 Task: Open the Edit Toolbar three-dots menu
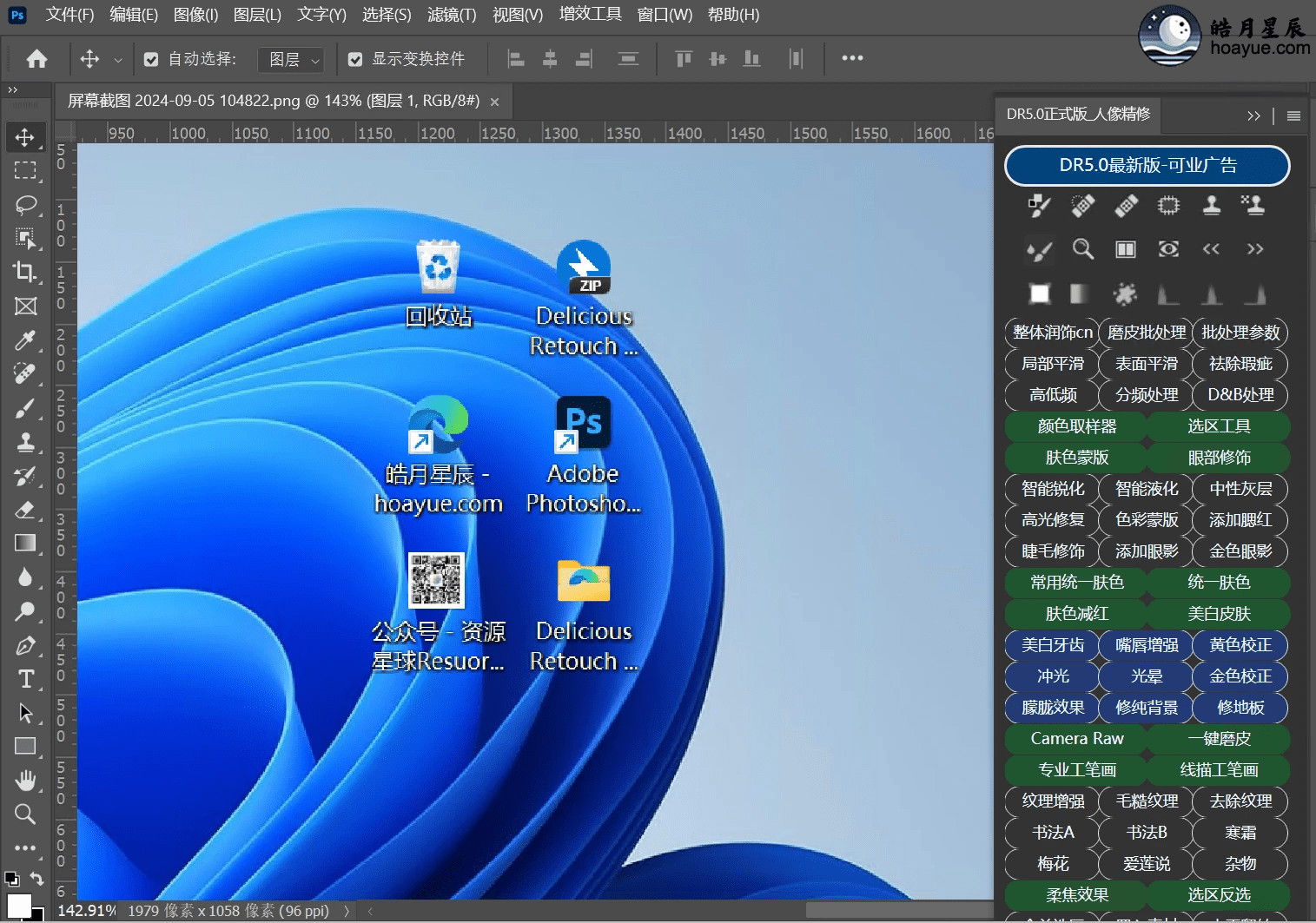(x=25, y=847)
